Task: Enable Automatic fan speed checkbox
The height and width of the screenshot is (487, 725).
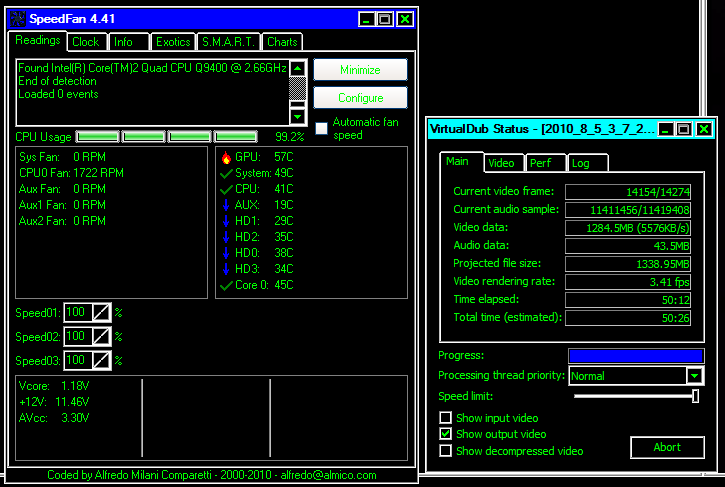Action: pos(321,128)
